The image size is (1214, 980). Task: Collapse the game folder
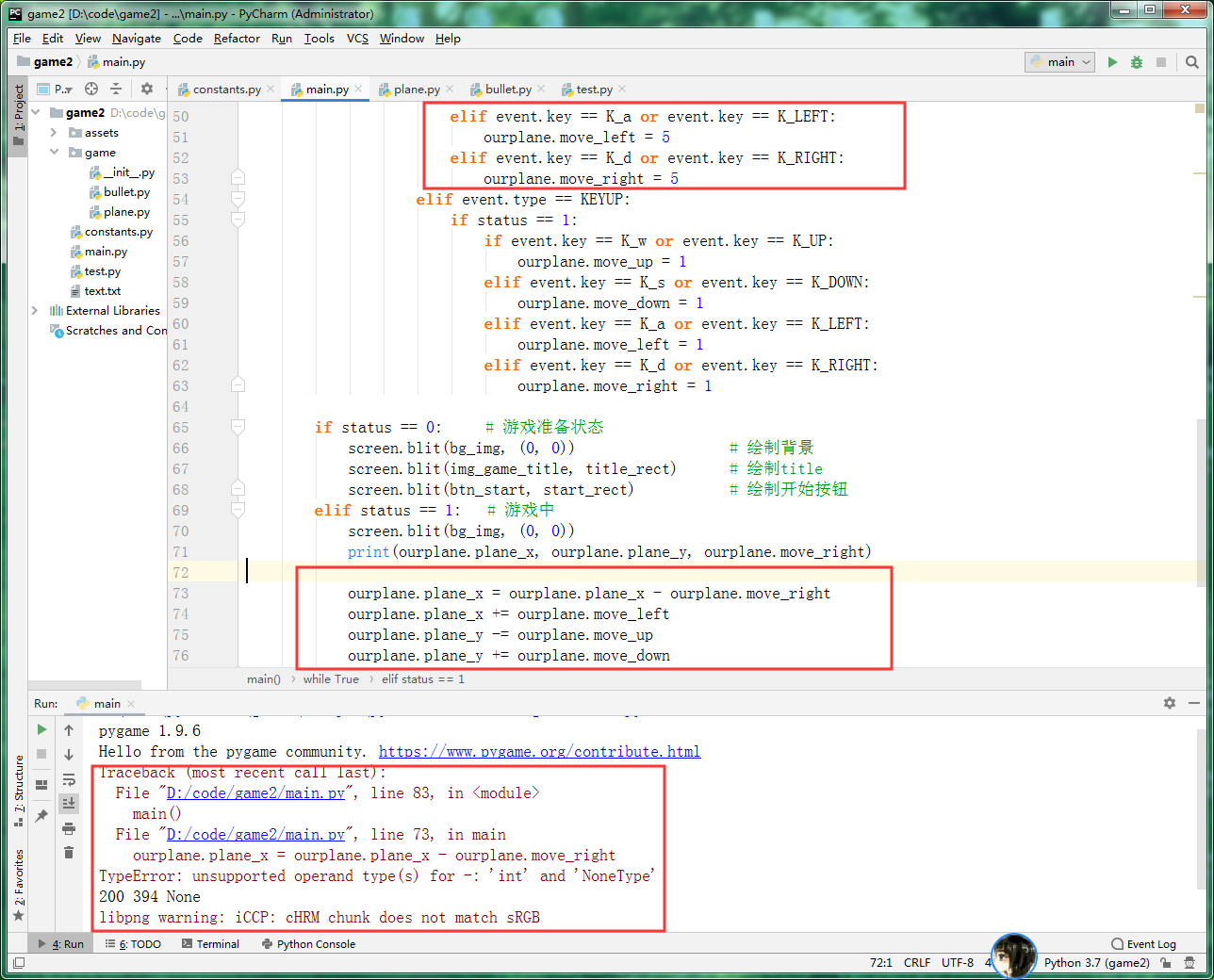54,153
